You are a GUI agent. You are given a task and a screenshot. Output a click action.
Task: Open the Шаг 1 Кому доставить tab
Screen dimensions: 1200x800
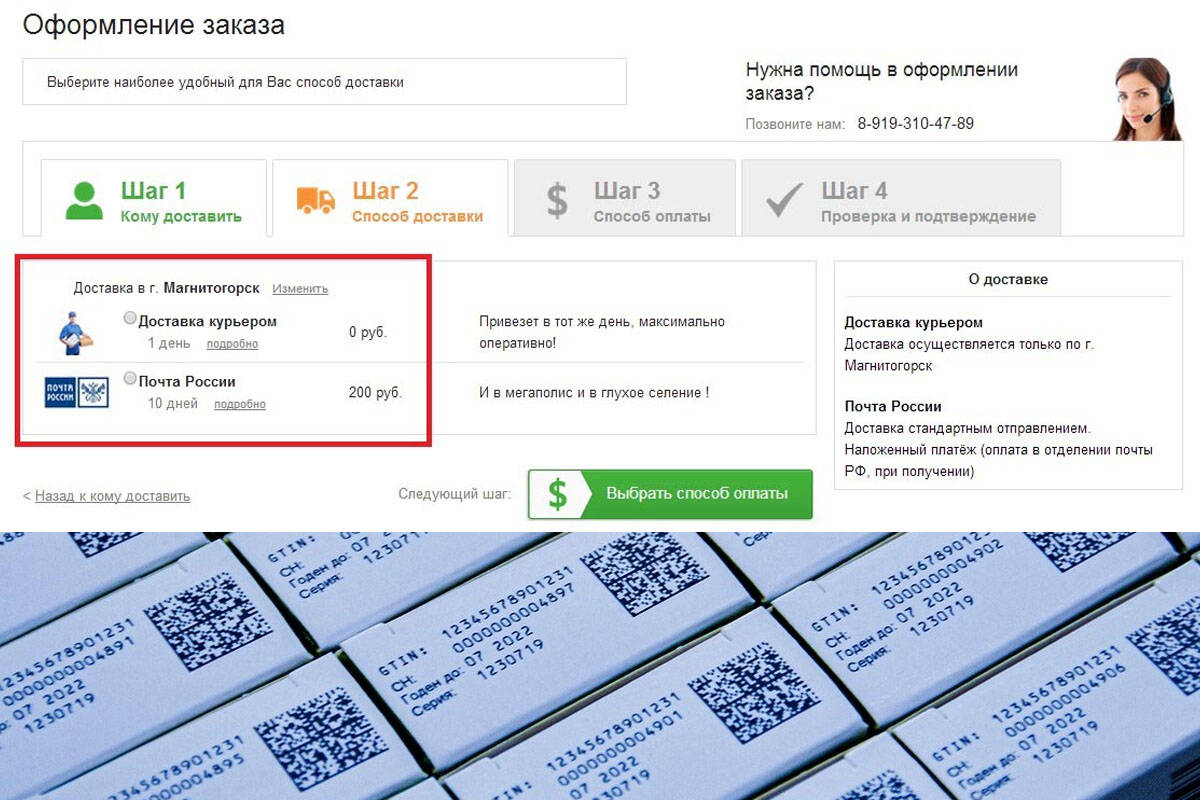tap(154, 198)
